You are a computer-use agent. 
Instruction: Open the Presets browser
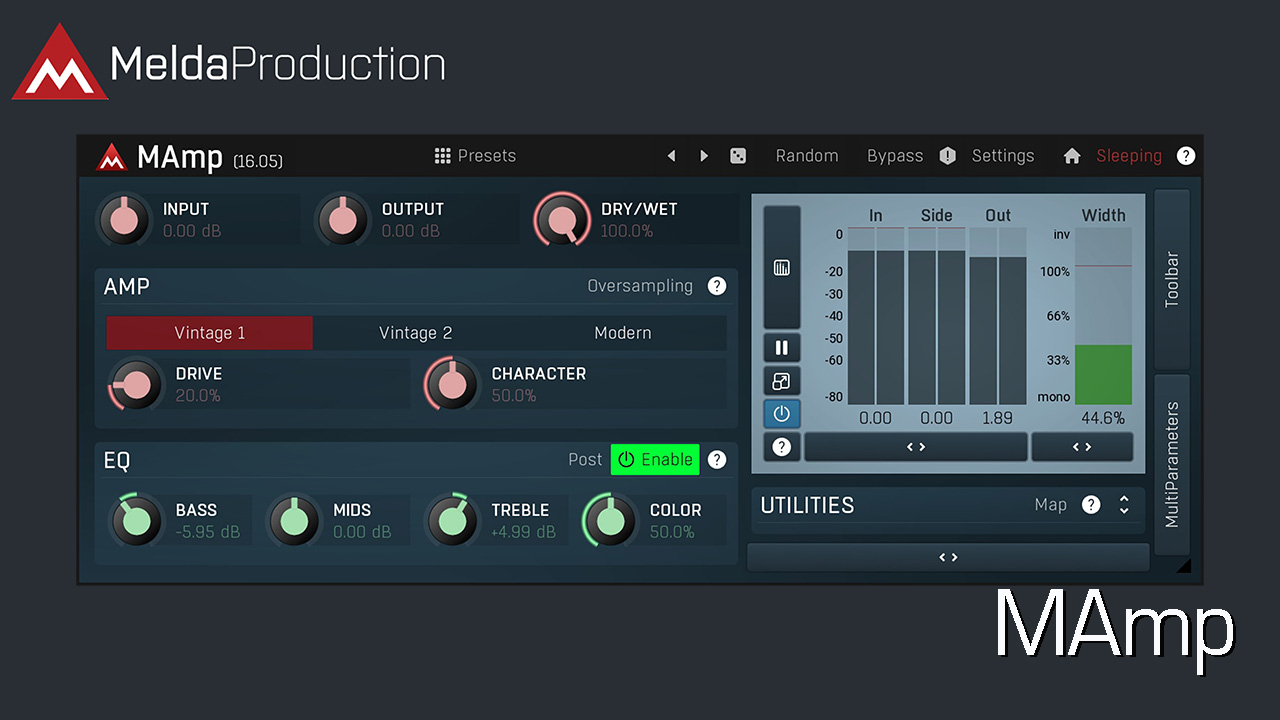(x=475, y=156)
